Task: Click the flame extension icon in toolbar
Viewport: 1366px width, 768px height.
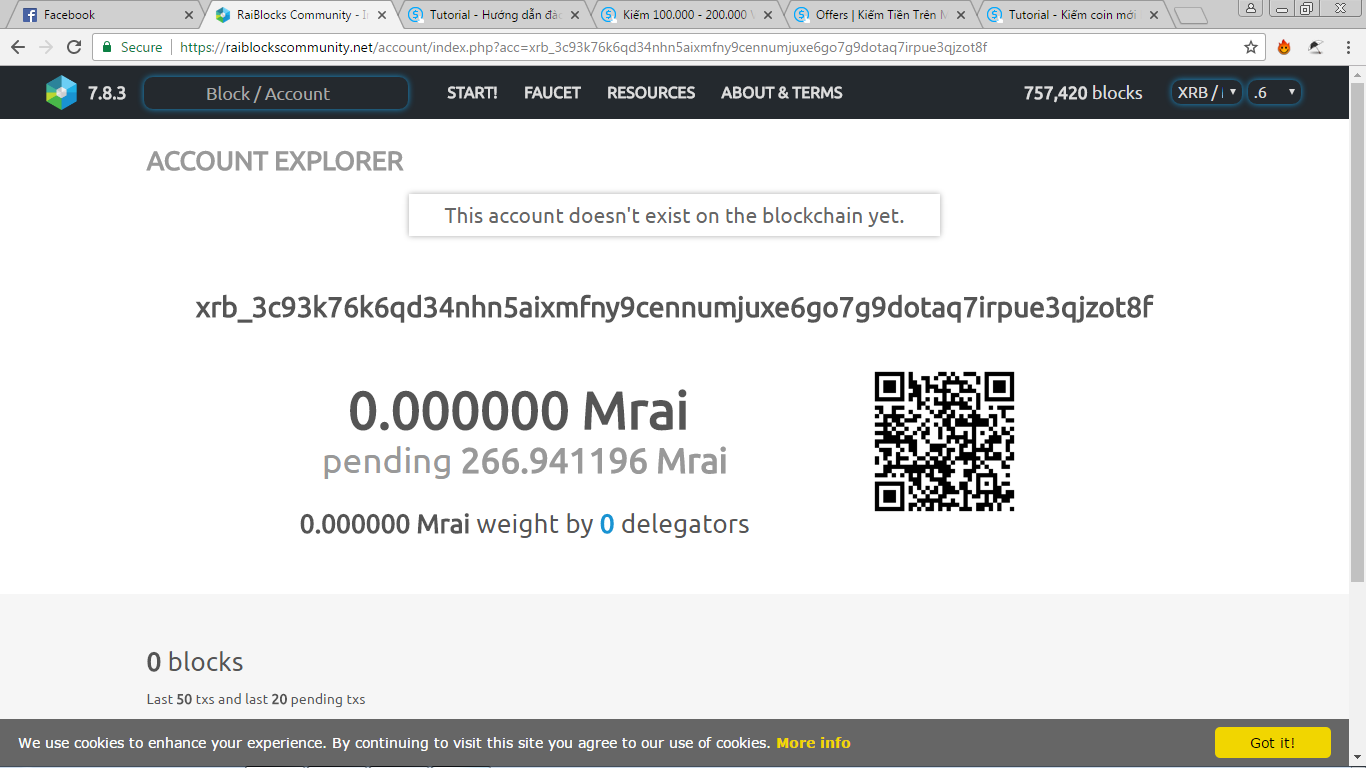Action: coord(1284,47)
